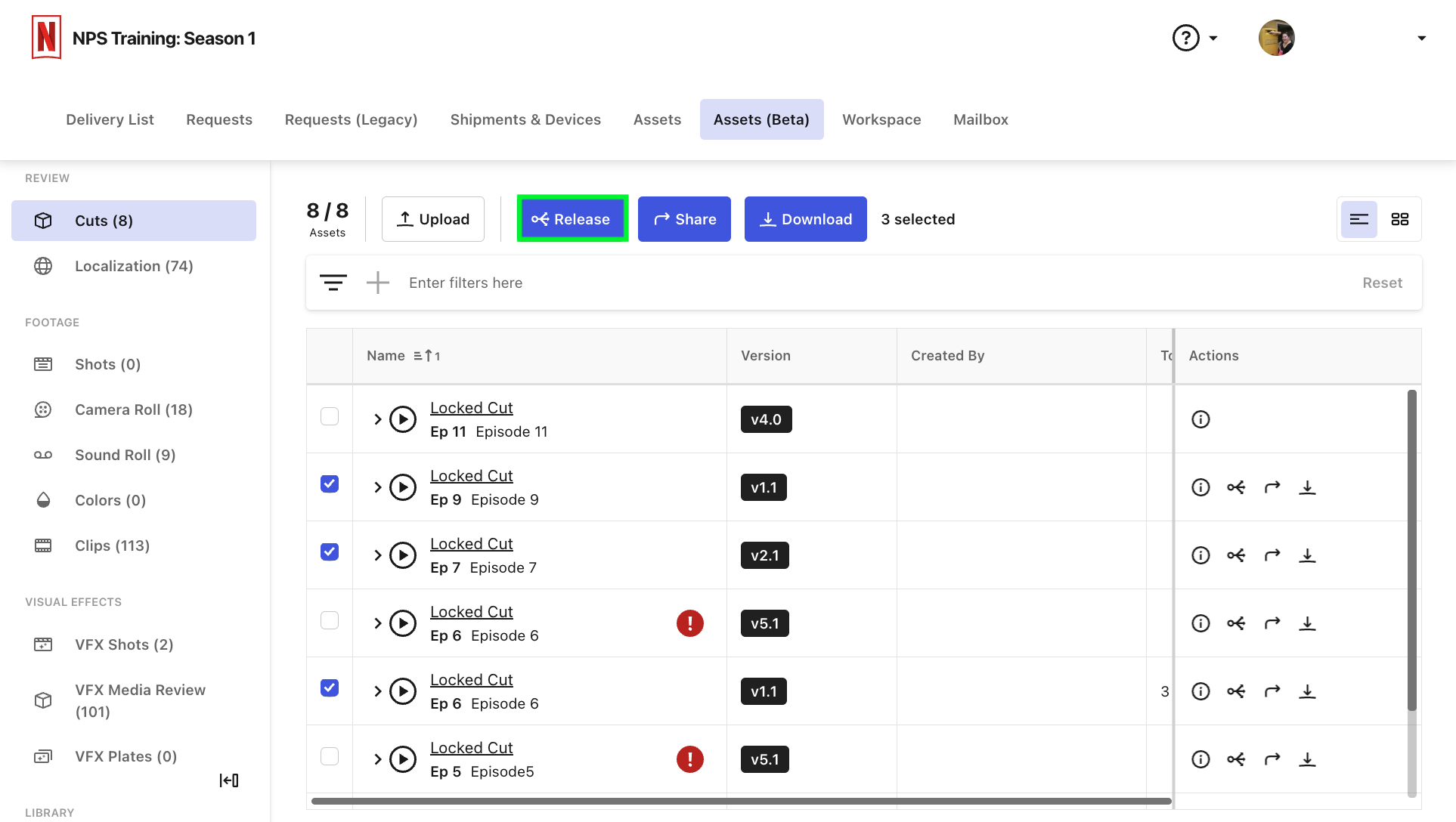
Task: Open the help question mark menu
Action: click(x=1194, y=38)
